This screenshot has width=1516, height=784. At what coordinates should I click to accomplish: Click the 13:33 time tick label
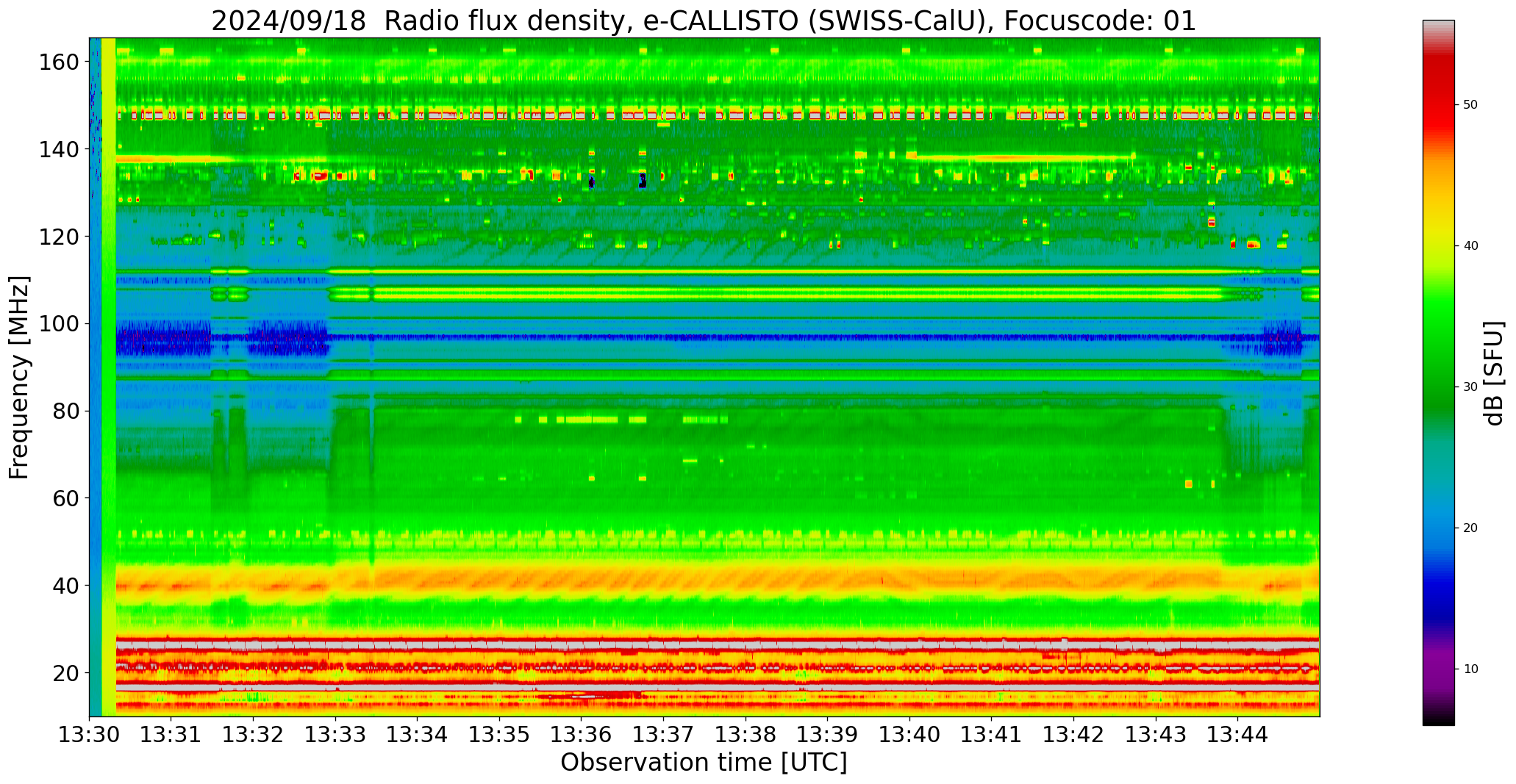(x=335, y=735)
